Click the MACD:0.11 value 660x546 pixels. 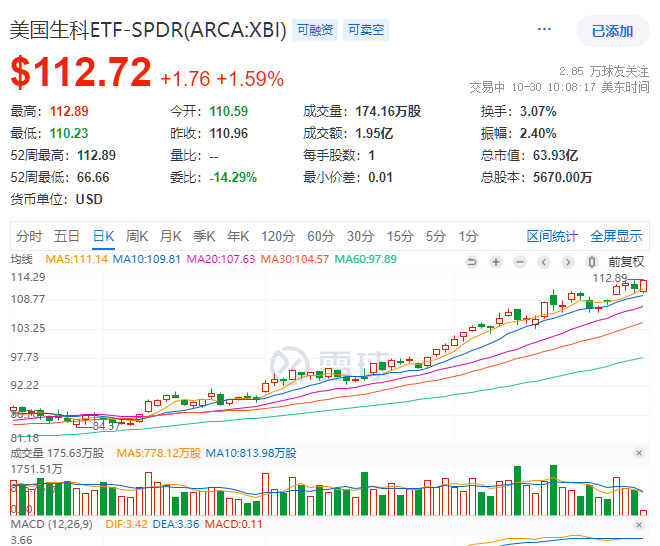234,524
